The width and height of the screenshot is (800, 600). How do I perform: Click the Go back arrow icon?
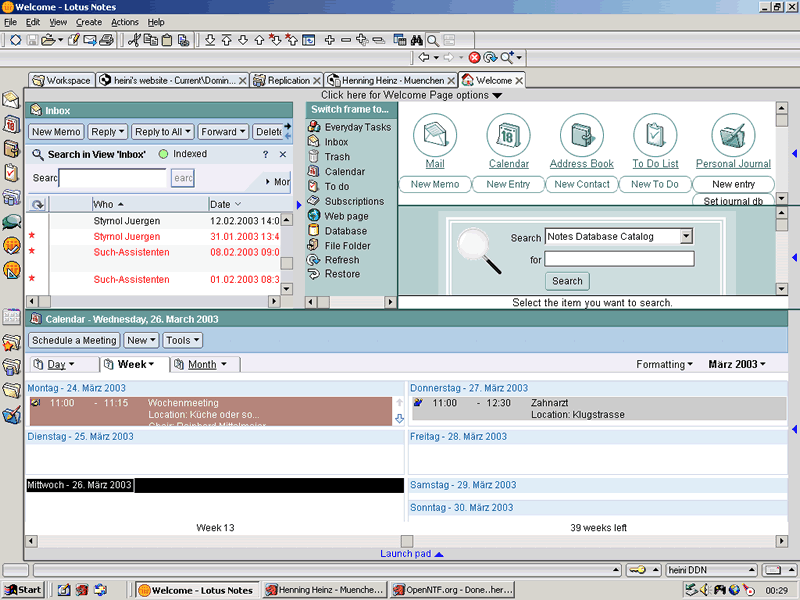423,57
